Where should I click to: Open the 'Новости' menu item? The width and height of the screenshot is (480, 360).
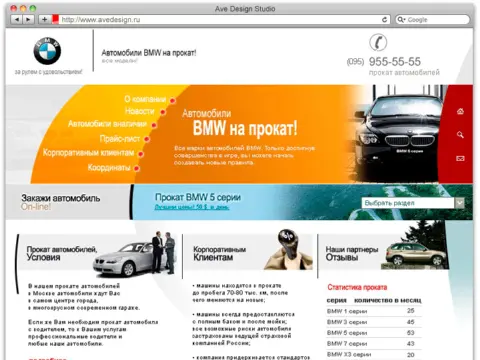140,111
